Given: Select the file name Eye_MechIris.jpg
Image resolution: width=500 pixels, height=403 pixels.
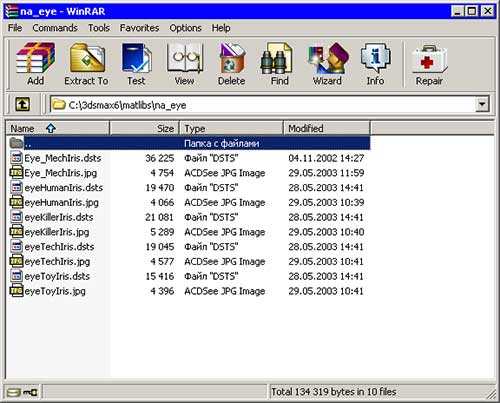Looking at the screenshot, I should click(61, 173).
